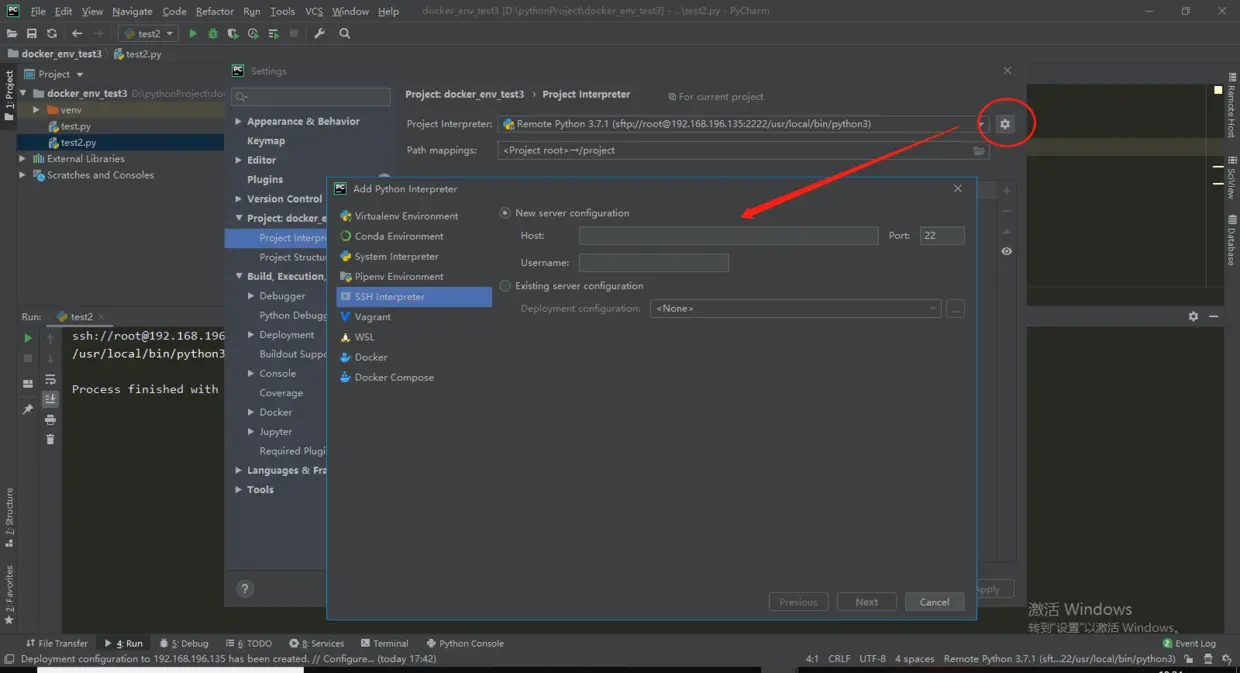Viewport: 1240px width, 673px height.
Task: Open the Run panel gear settings icon
Action: (1193, 316)
